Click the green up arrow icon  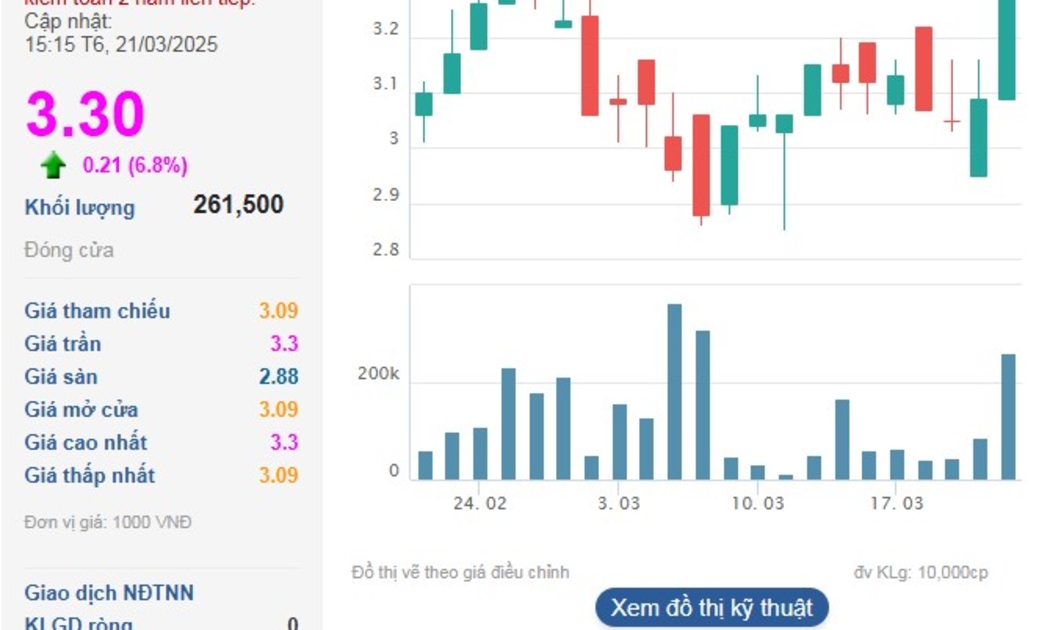tap(53, 165)
